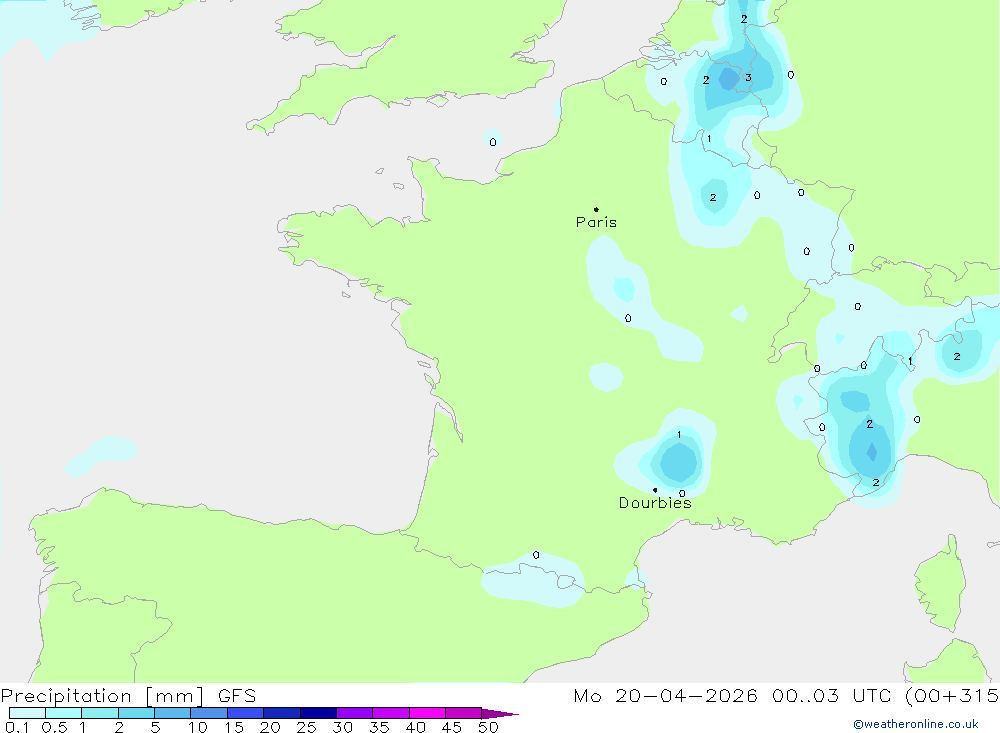Click the '0' value in the English Channel

pos(492,142)
